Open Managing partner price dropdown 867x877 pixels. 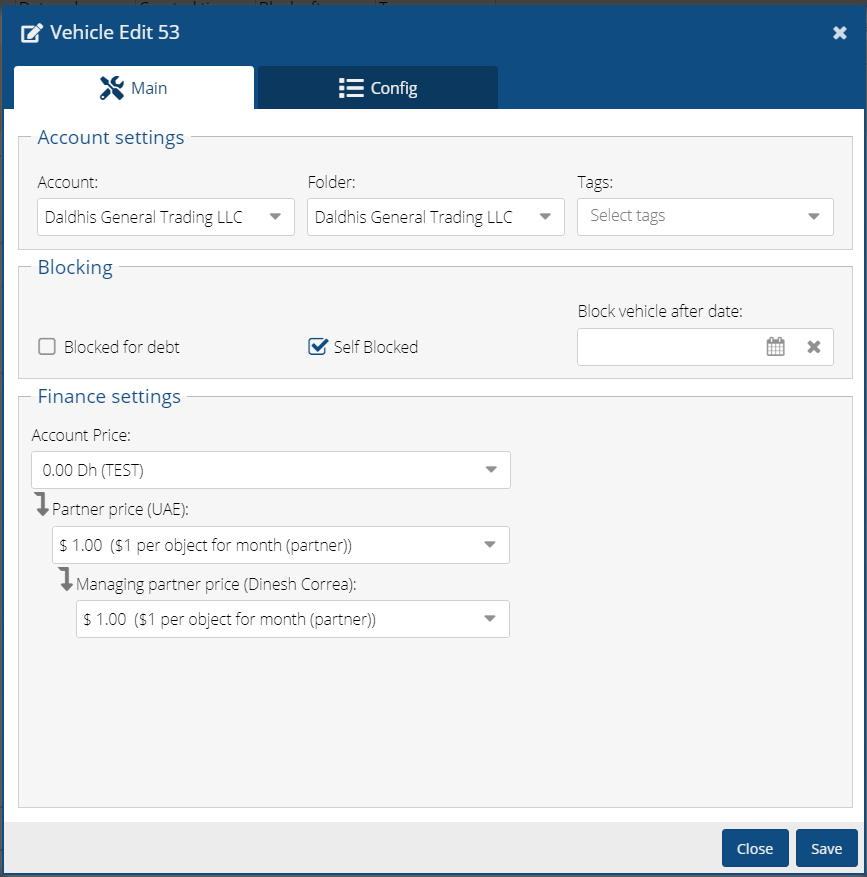coord(293,619)
